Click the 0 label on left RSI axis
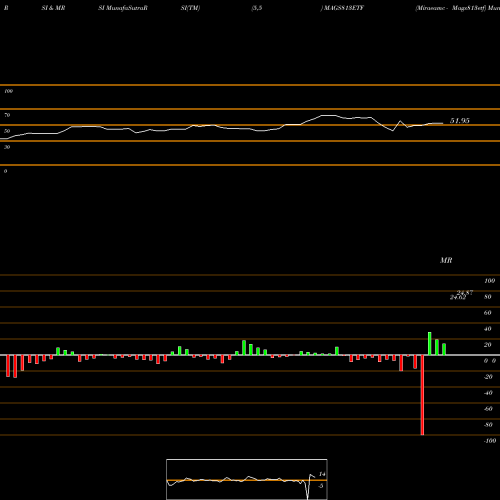This screenshot has height=500, width=500. click(x=5, y=171)
